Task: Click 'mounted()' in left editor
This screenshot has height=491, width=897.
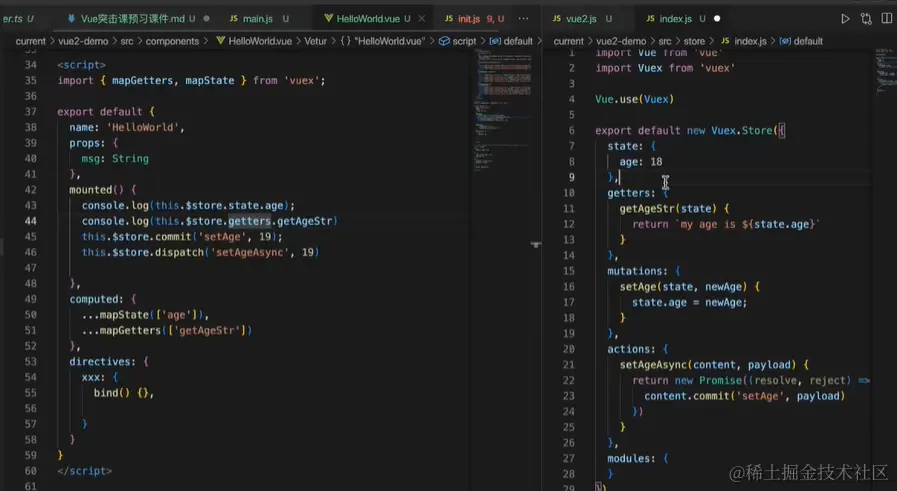Action: pyautogui.click(x=96, y=190)
